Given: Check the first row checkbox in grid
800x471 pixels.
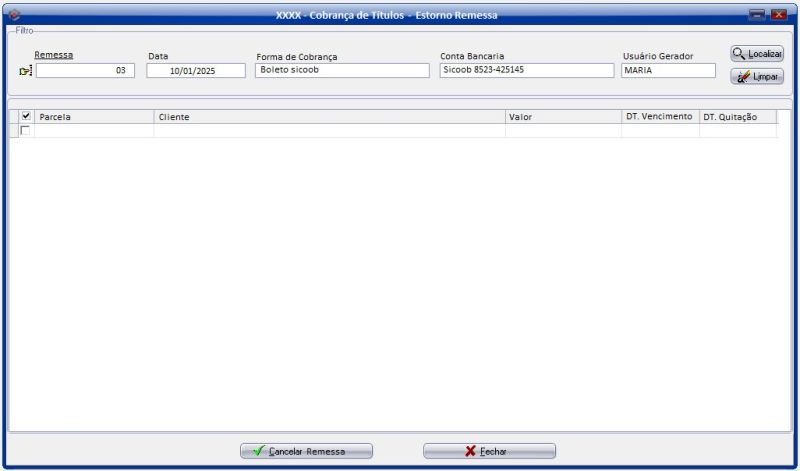Looking at the screenshot, I should [25, 131].
